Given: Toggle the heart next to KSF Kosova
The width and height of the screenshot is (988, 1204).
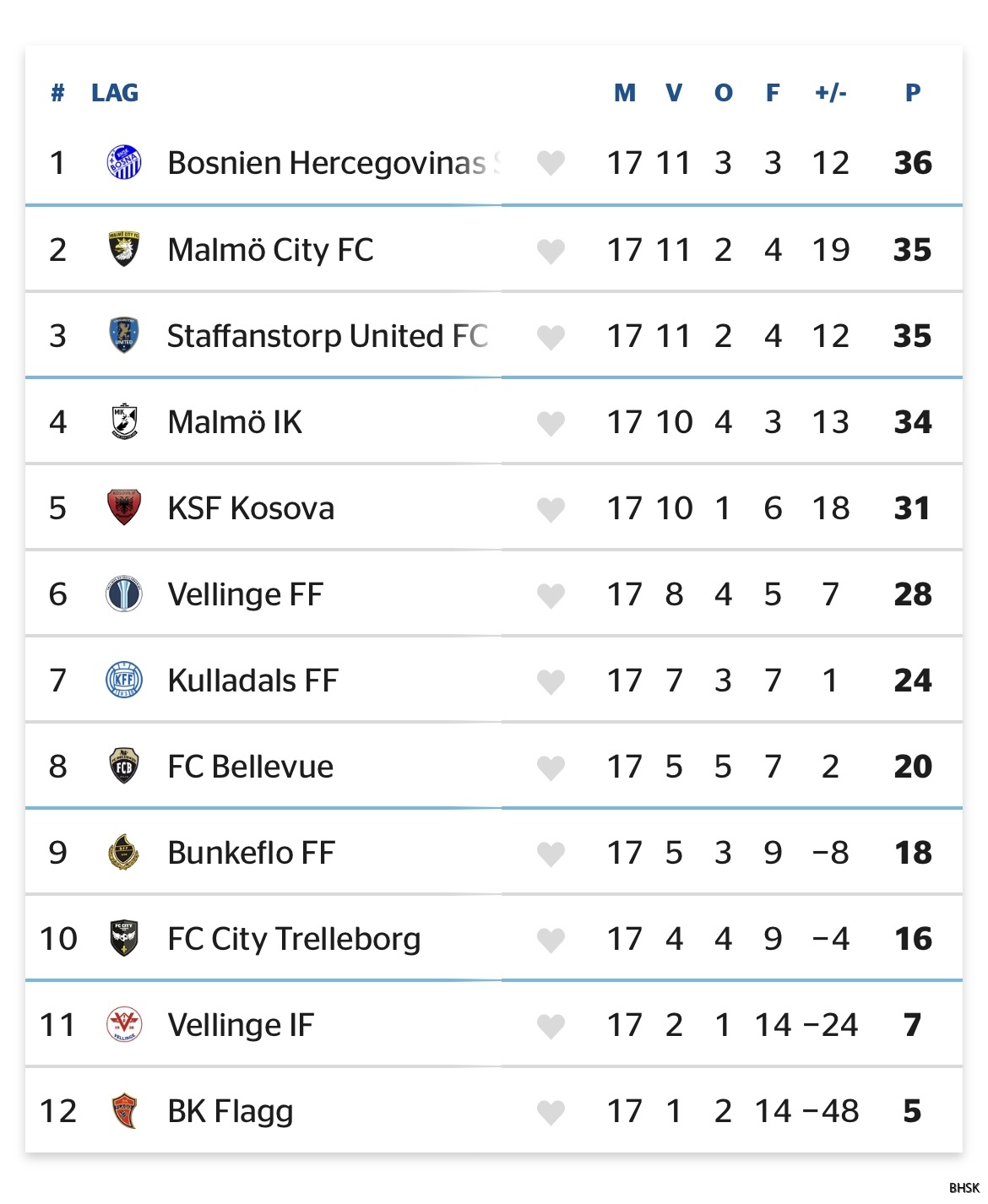Looking at the screenshot, I should coord(551,509).
